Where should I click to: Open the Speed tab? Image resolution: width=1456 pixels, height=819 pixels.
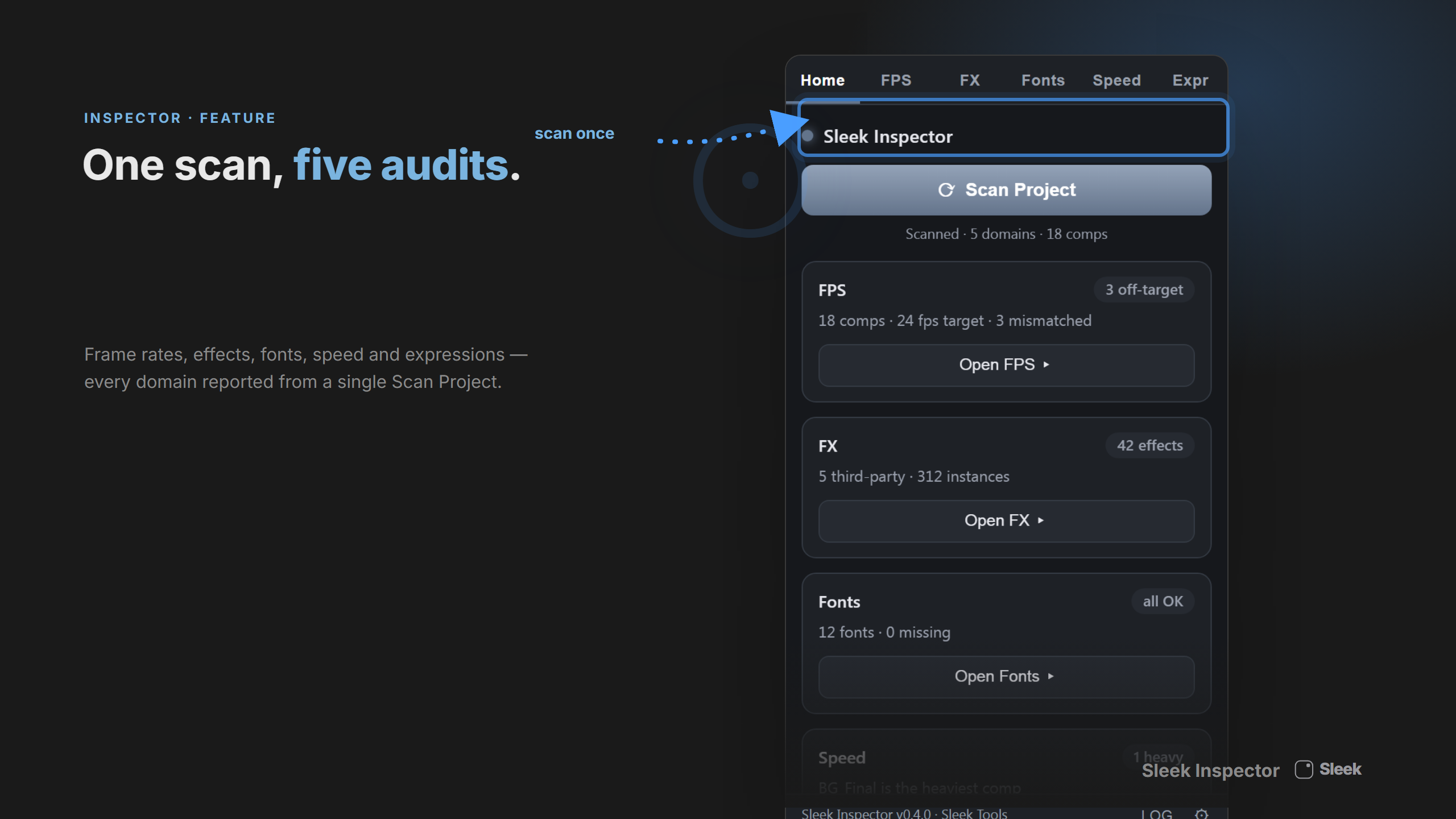[1116, 80]
